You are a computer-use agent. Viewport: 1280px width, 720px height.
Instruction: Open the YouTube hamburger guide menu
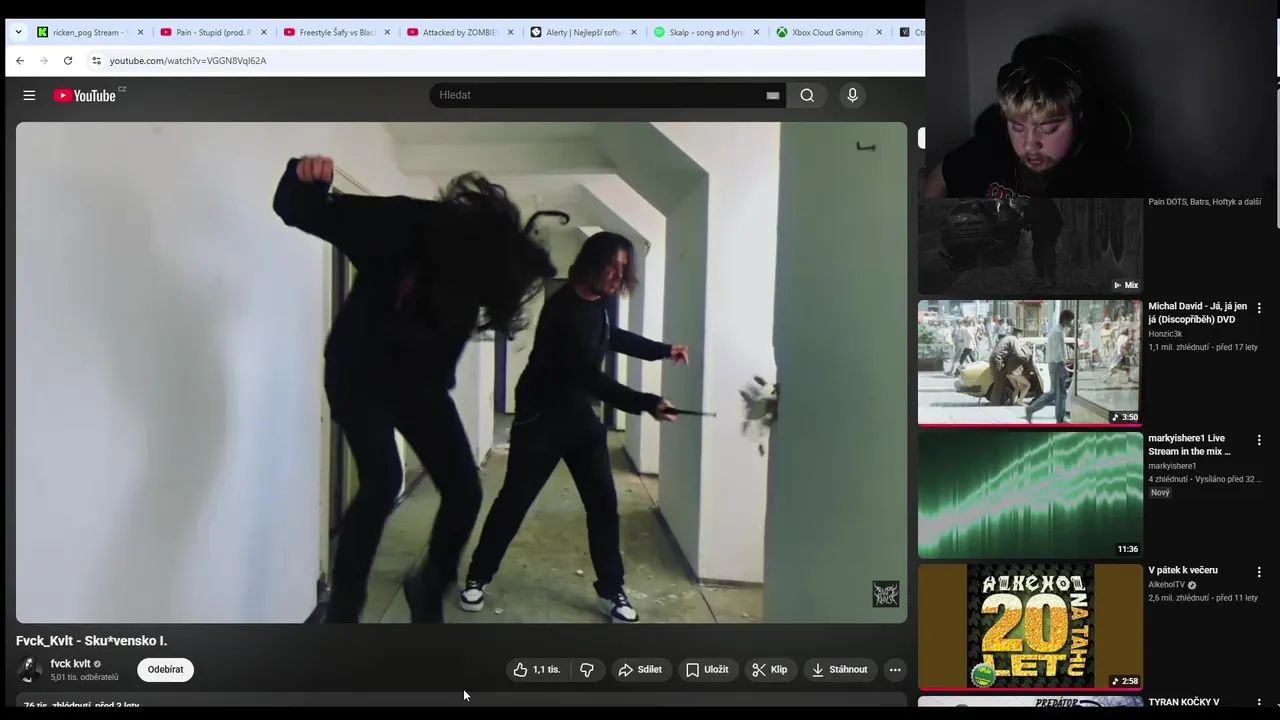click(29, 95)
